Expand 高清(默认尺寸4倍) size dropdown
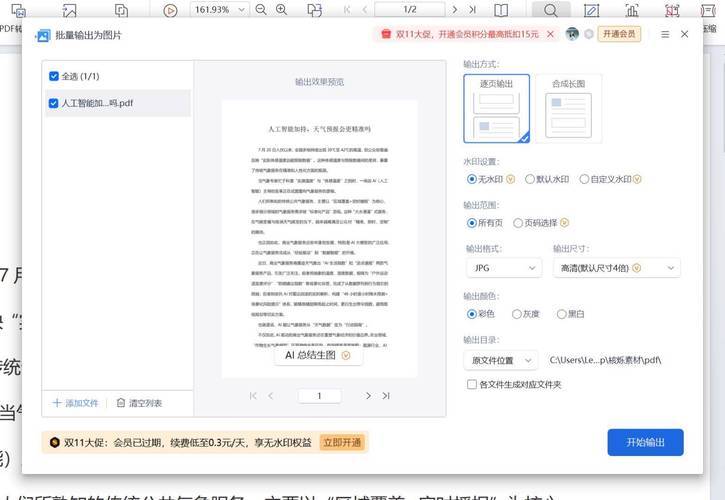This screenshot has width=725, height=500. tap(616, 268)
